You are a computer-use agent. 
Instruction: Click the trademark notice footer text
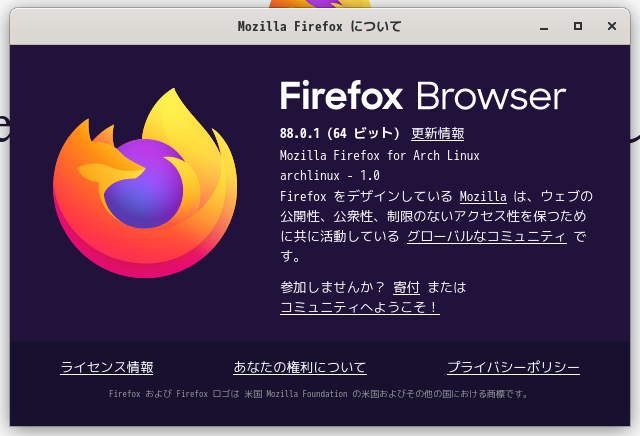318,394
